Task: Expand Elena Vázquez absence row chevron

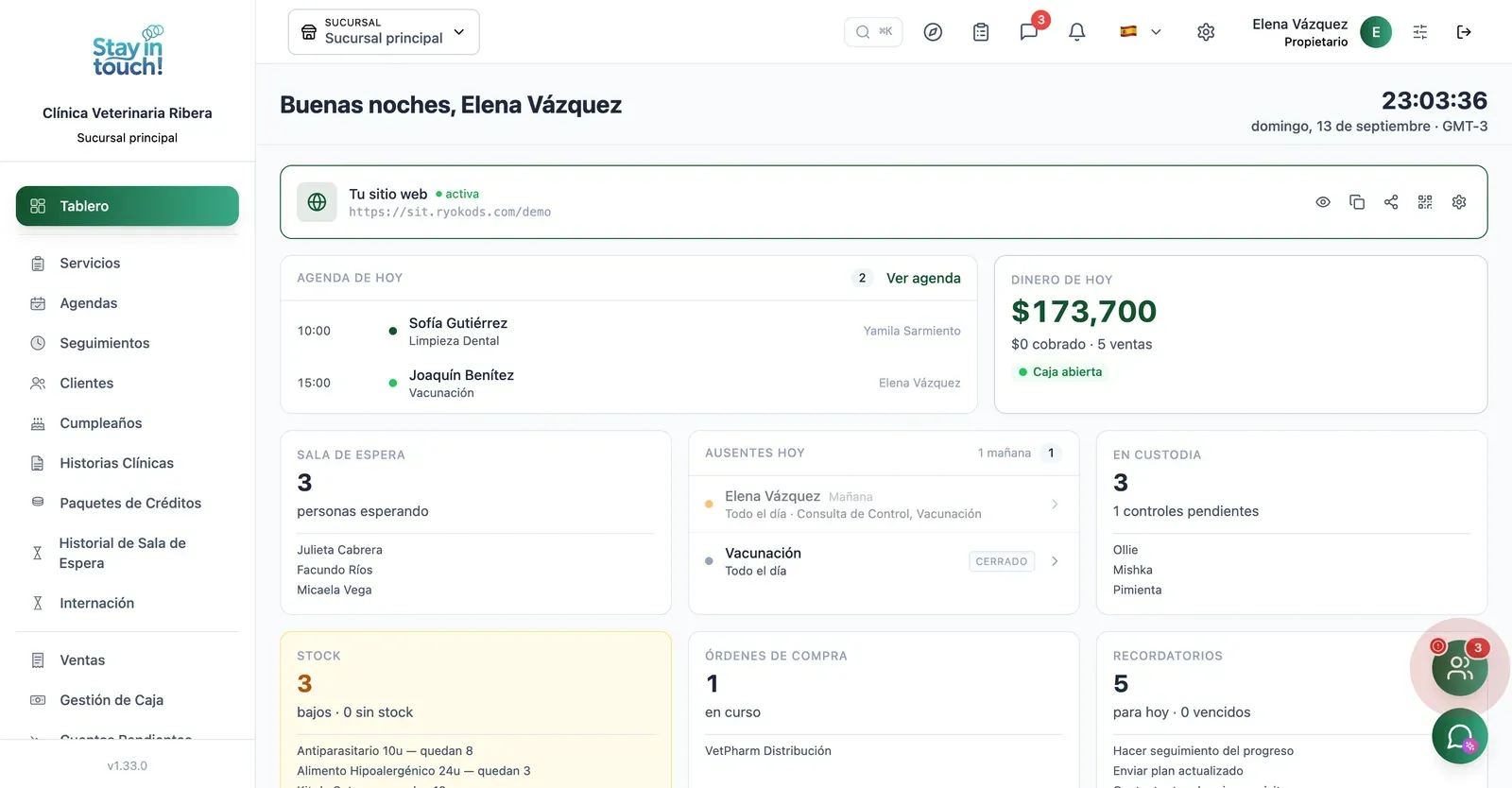Action: coord(1055,505)
